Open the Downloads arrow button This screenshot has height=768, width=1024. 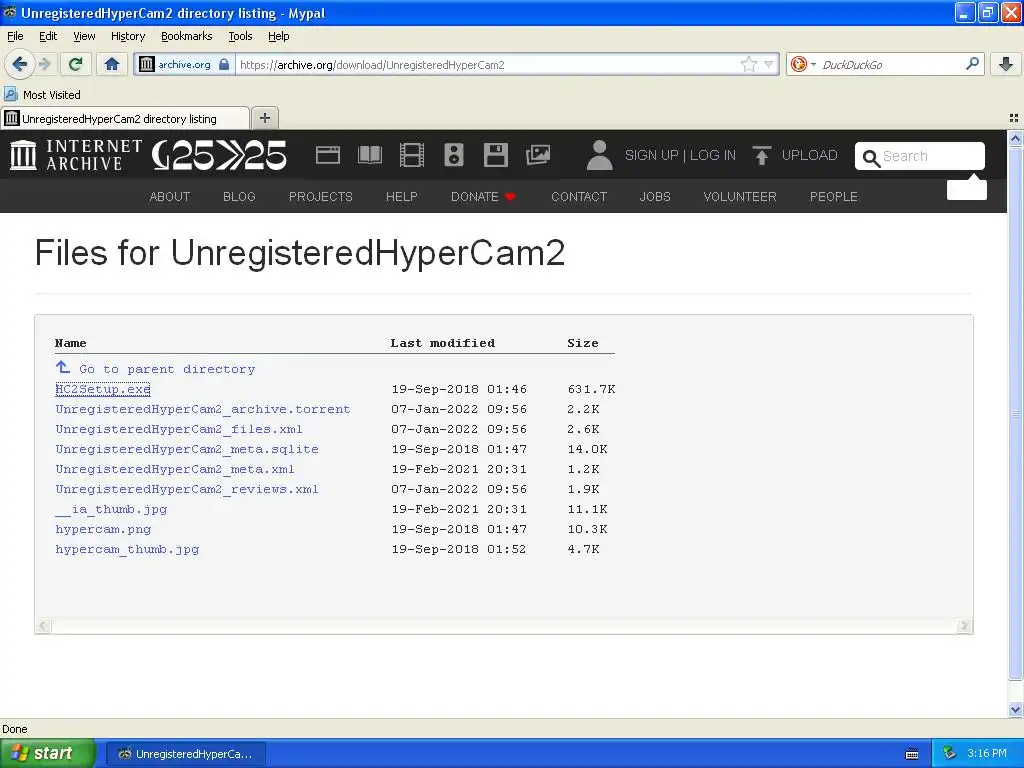click(1006, 64)
